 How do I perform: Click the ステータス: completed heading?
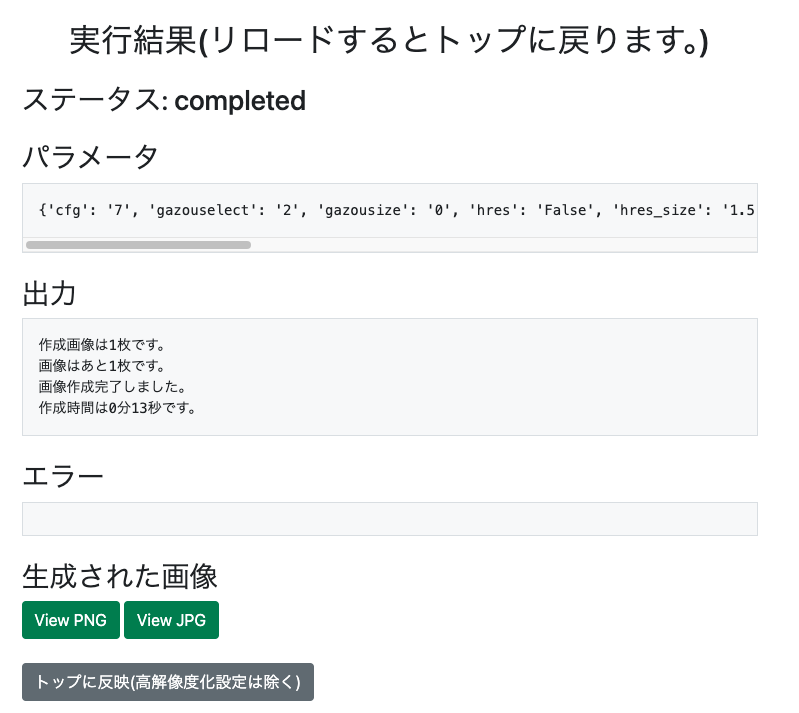pos(164,100)
